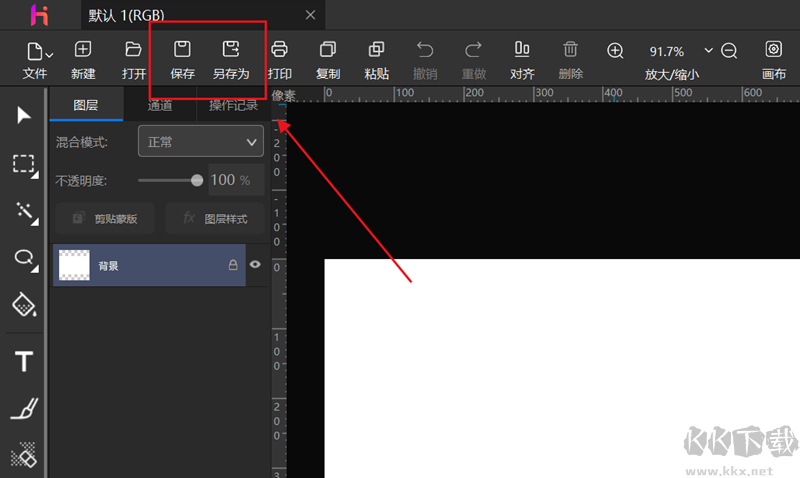The width and height of the screenshot is (800, 478).
Task: Pick the paint bucket fill tool
Action: 24,305
